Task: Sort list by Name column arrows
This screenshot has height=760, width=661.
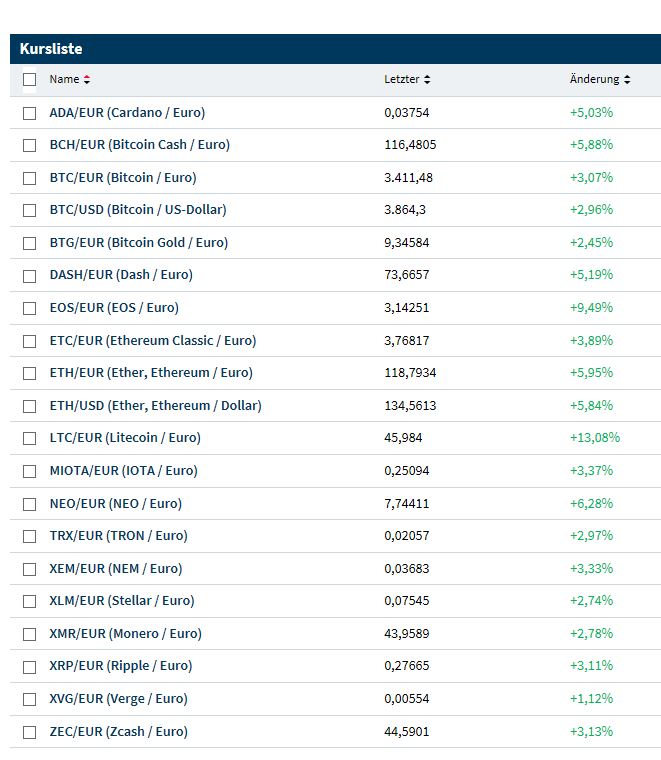Action: (87, 79)
